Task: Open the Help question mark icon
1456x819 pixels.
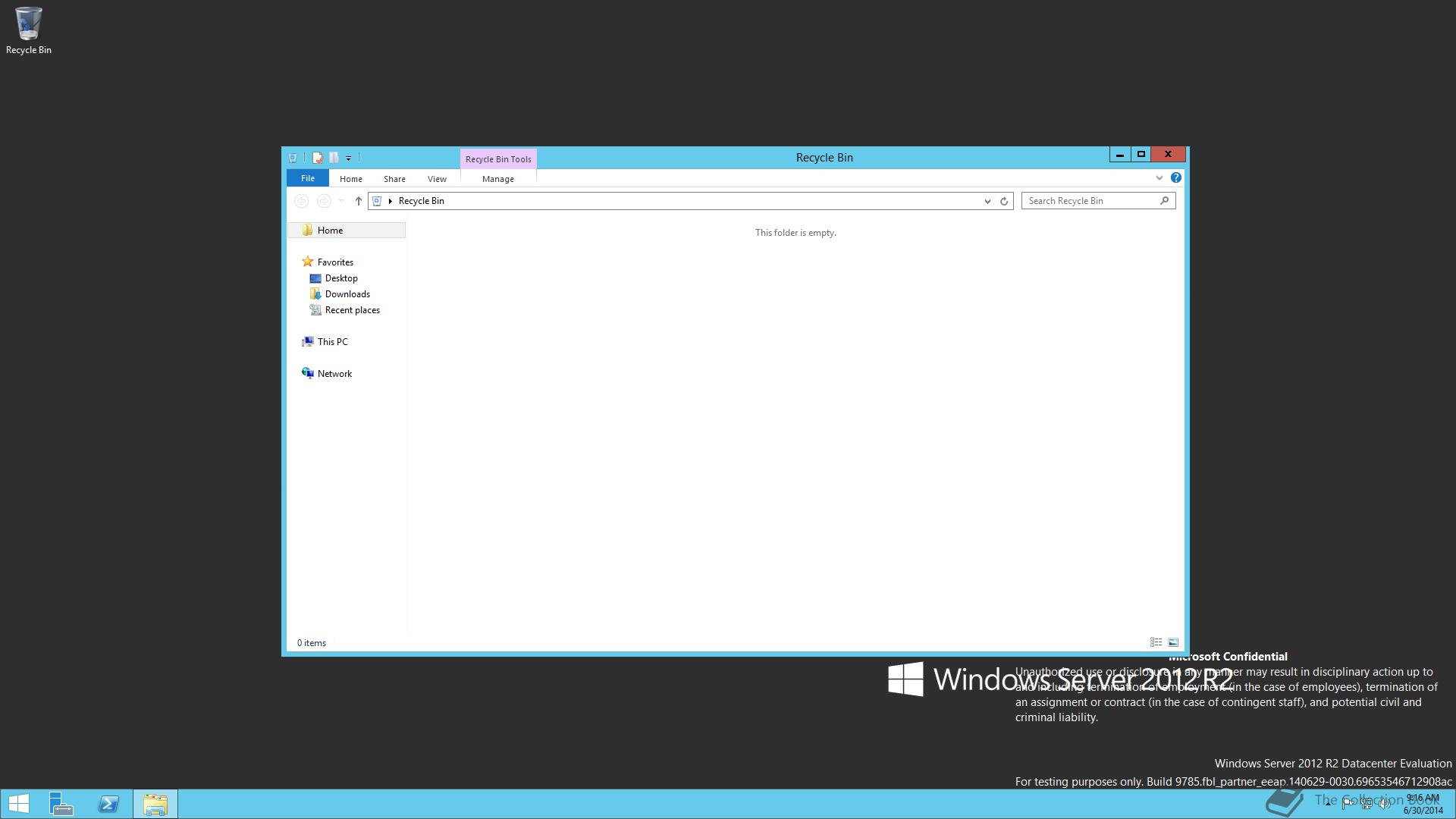Action: [x=1176, y=177]
